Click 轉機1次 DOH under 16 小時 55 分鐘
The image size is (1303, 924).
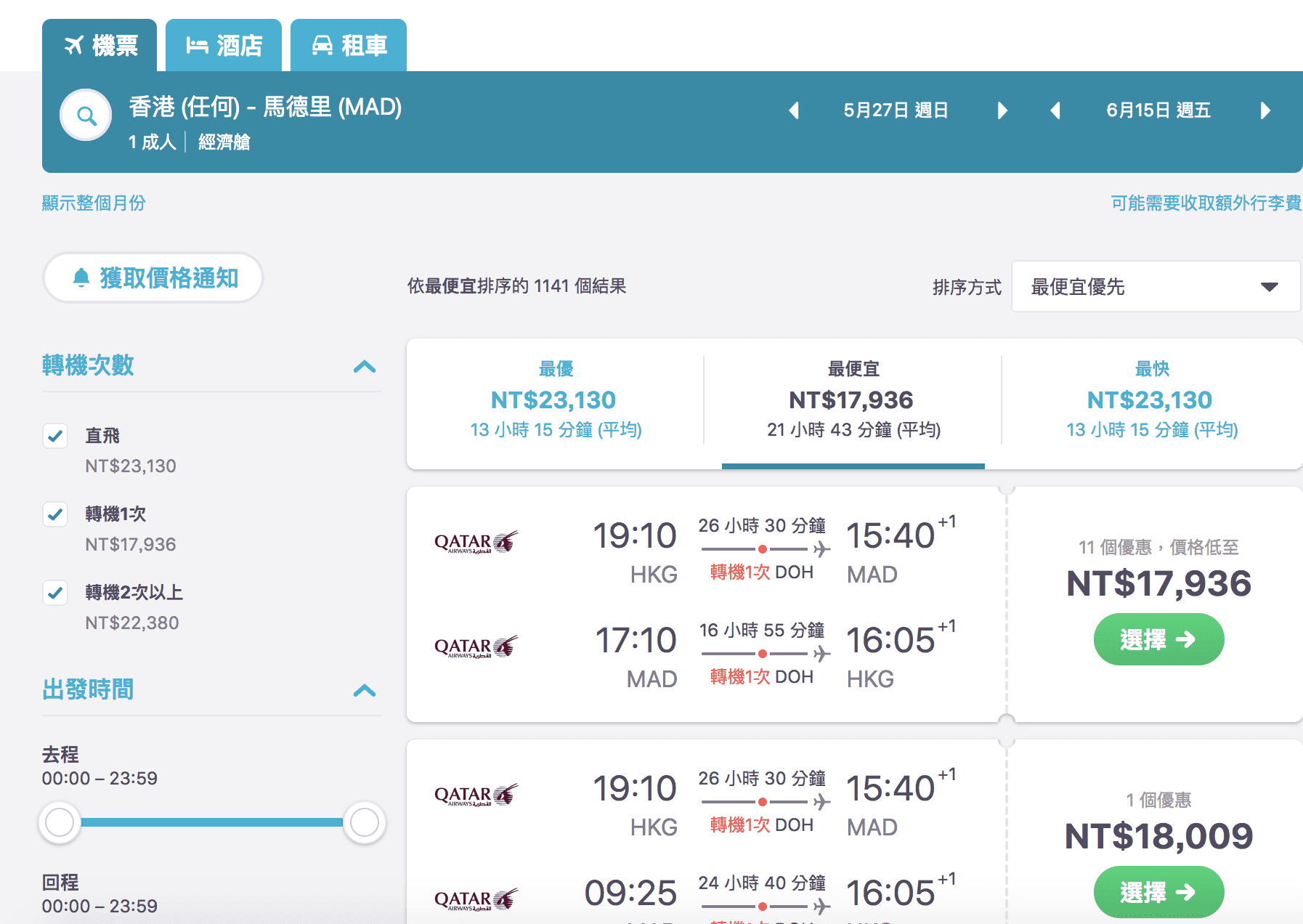point(761,677)
